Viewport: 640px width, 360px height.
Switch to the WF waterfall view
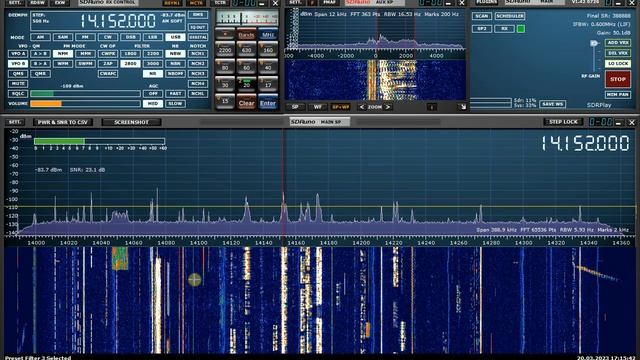click(x=318, y=107)
